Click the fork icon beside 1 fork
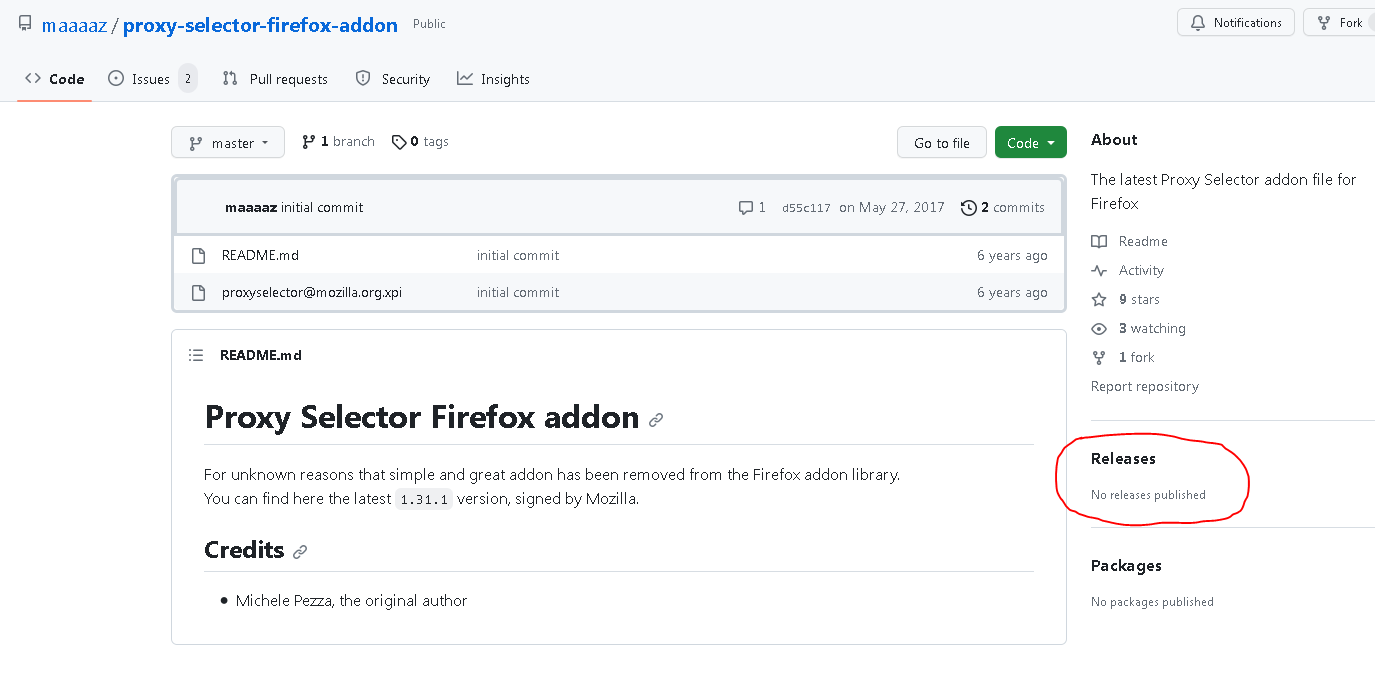This screenshot has height=693, width=1375. click(x=1099, y=357)
